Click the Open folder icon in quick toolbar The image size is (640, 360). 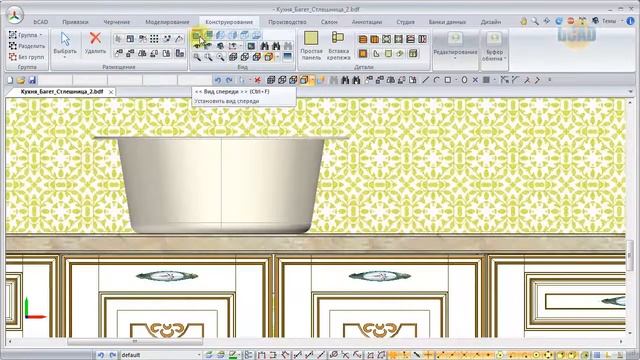21,80
